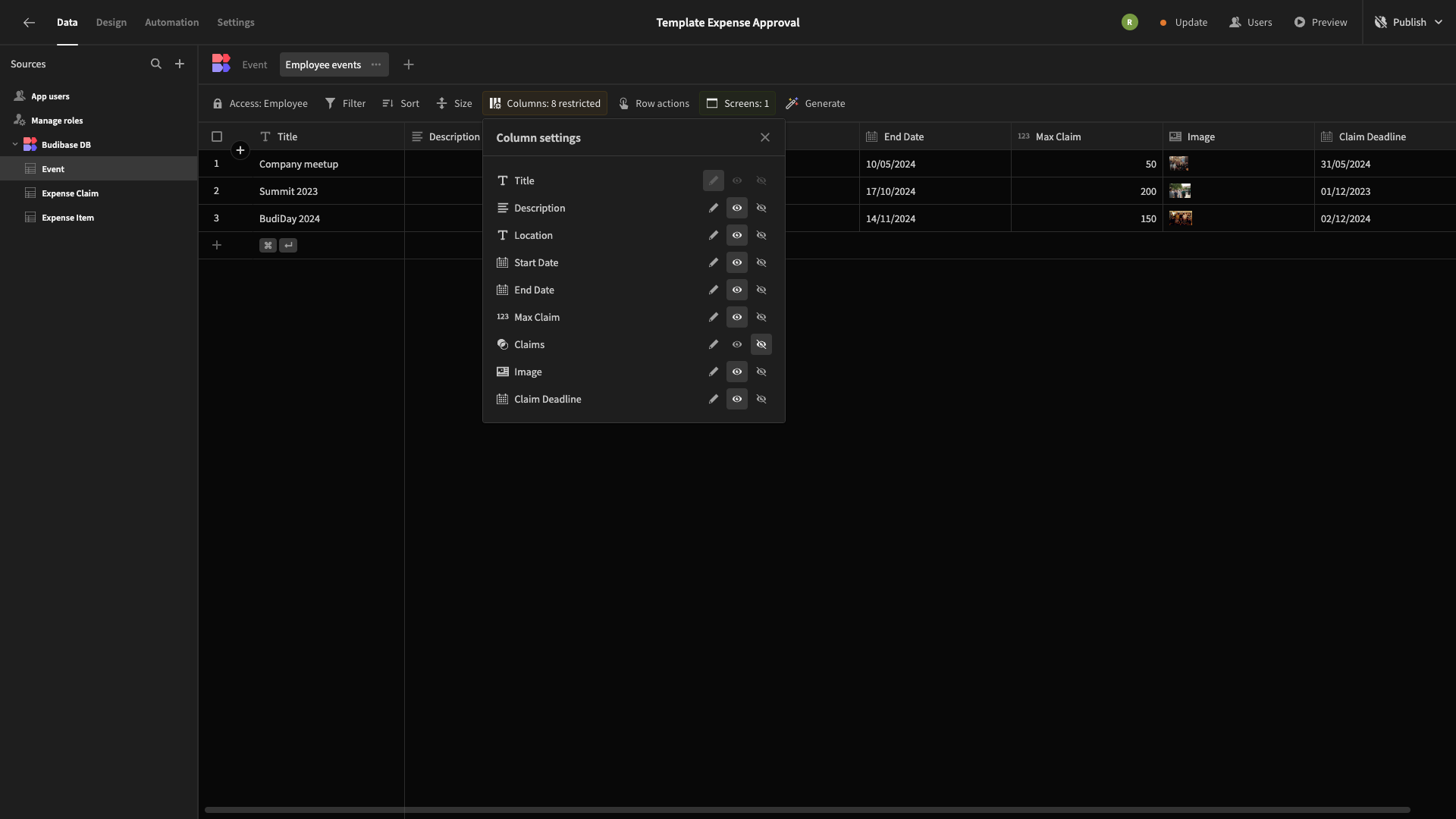The image size is (1456, 819).
Task: Click edit pencil for Claims column
Action: point(714,344)
